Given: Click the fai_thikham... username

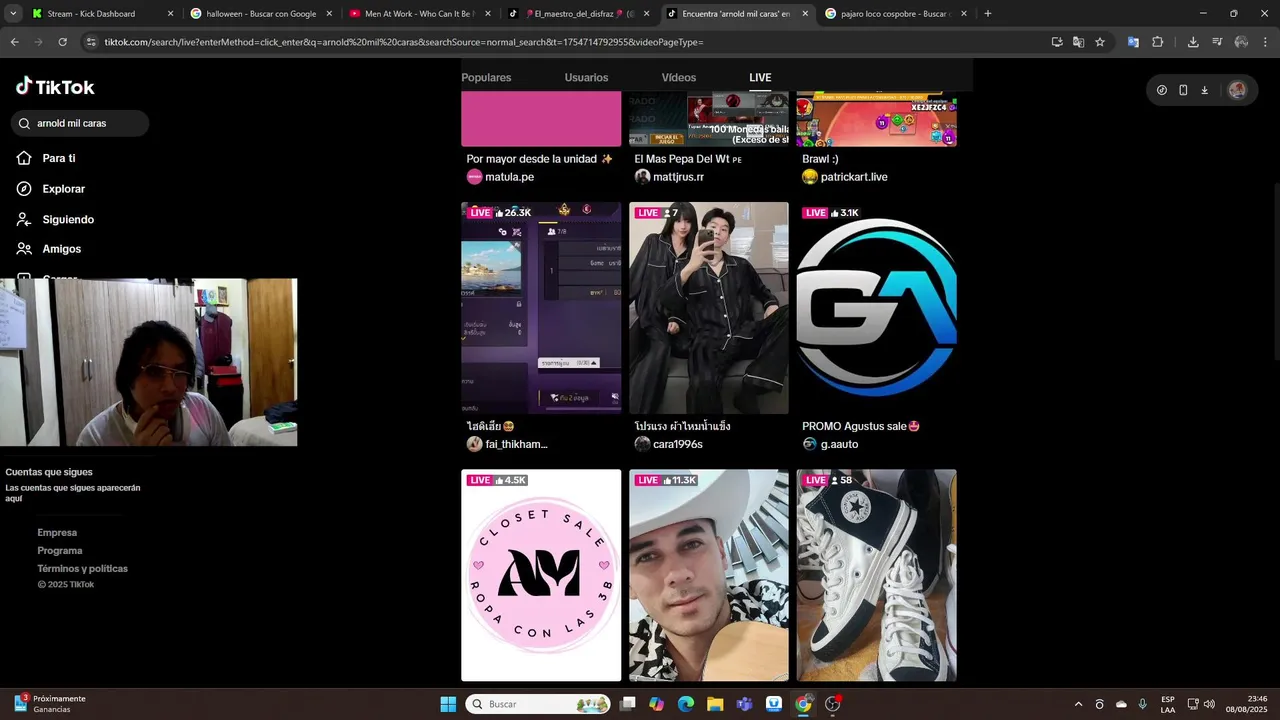Looking at the screenshot, I should pos(516,444).
